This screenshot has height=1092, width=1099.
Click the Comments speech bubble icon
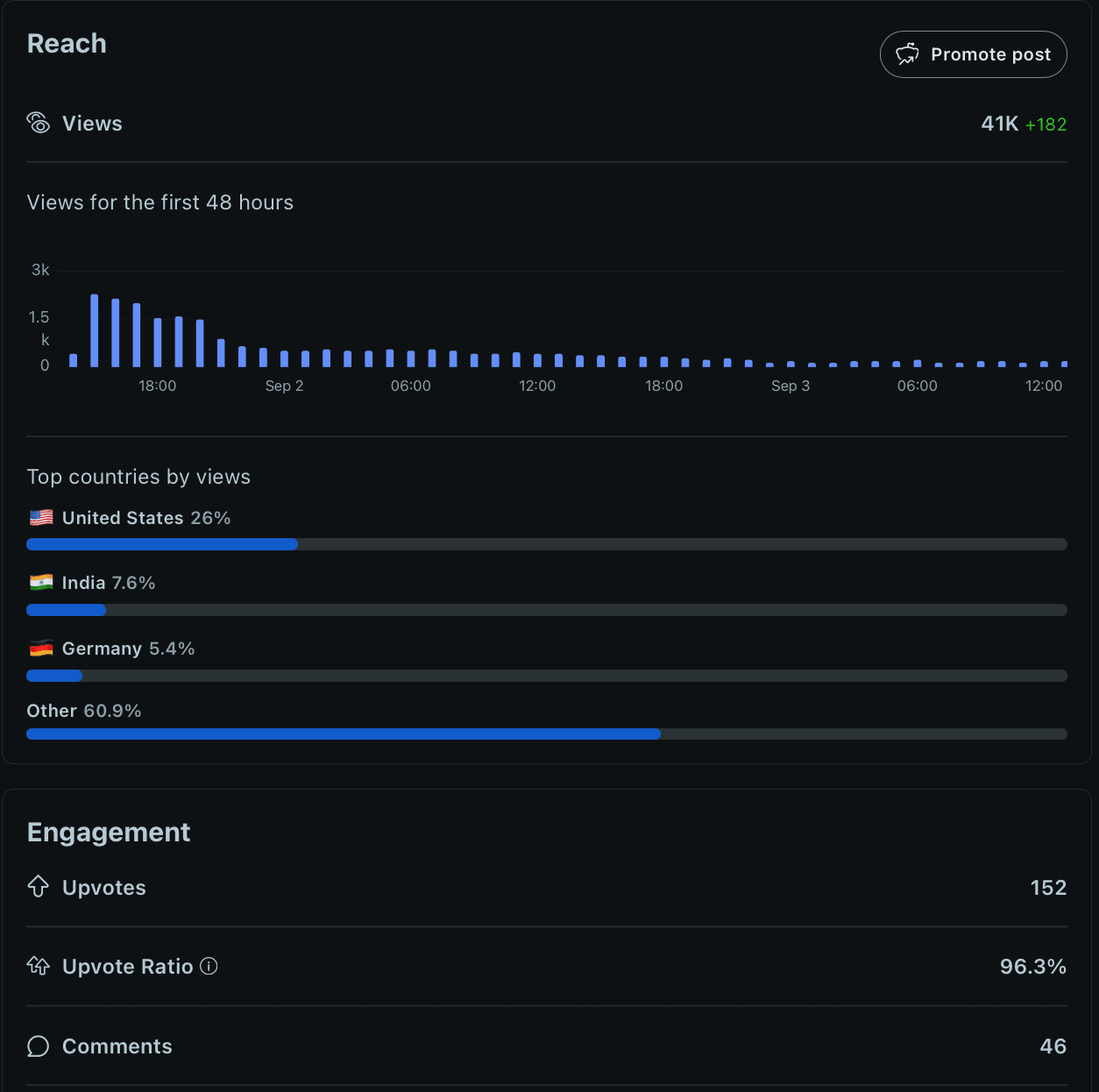pyautogui.click(x=39, y=1046)
